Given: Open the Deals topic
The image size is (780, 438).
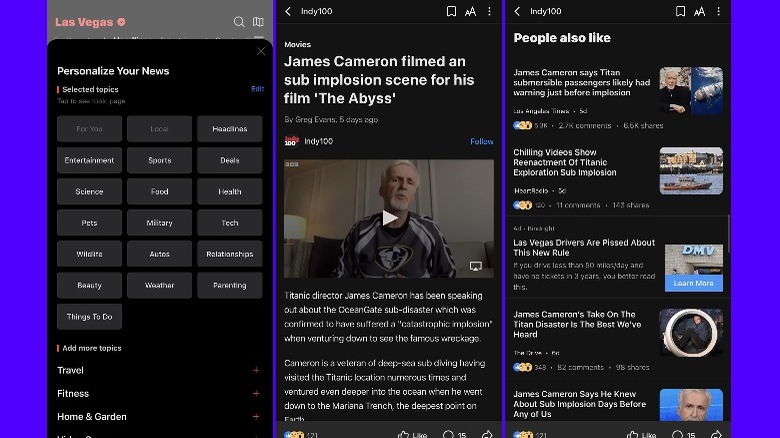Looking at the screenshot, I should 229,160.
